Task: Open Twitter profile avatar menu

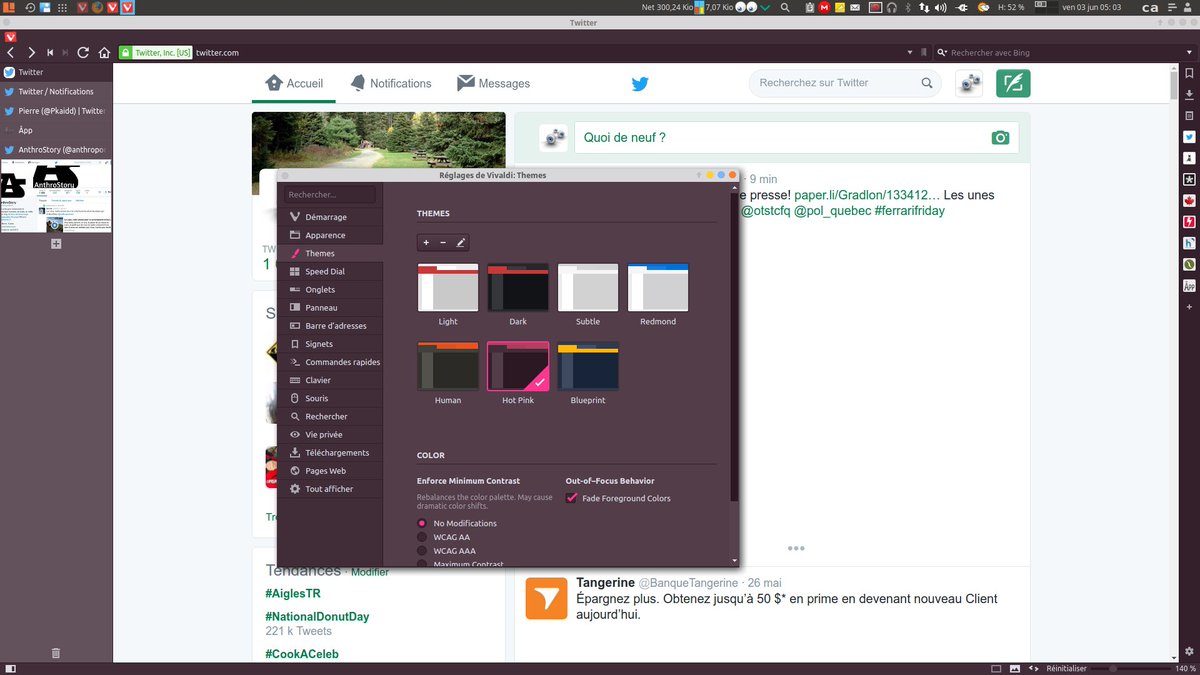Action: pyautogui.click(x=969, y=83)
